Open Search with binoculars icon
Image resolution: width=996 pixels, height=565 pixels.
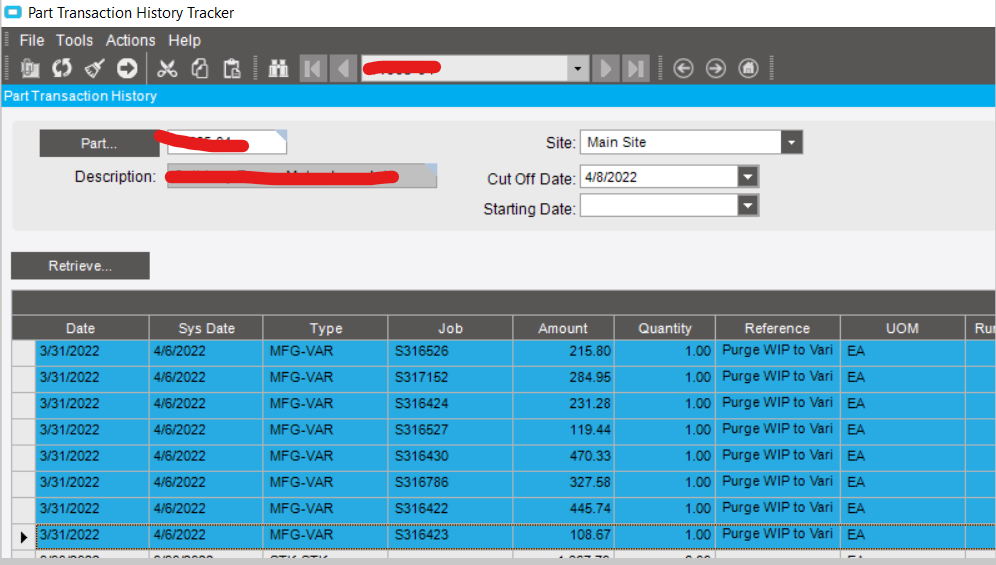[x=278, y=68]
